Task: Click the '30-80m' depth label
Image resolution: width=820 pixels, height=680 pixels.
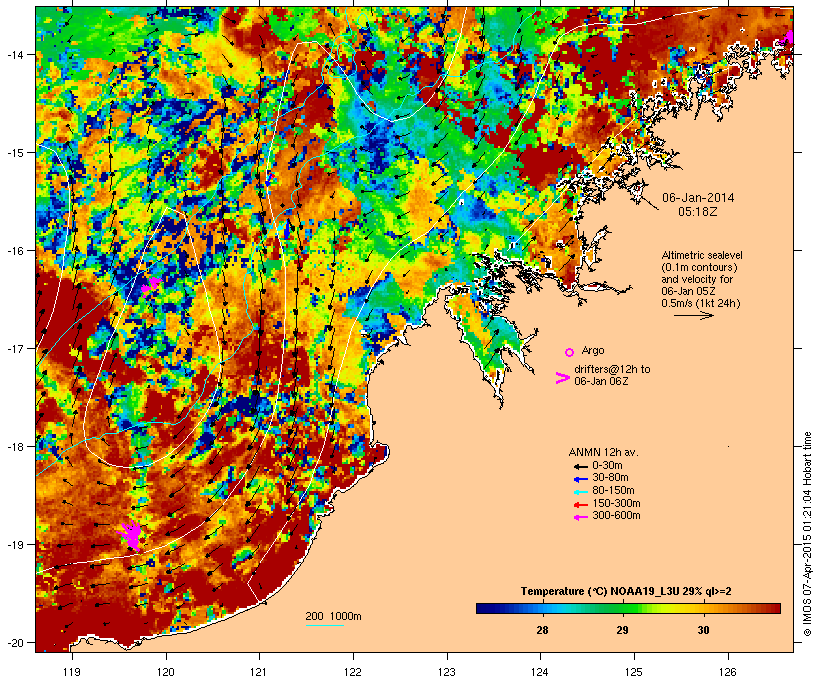Action: tap(610, 478)
